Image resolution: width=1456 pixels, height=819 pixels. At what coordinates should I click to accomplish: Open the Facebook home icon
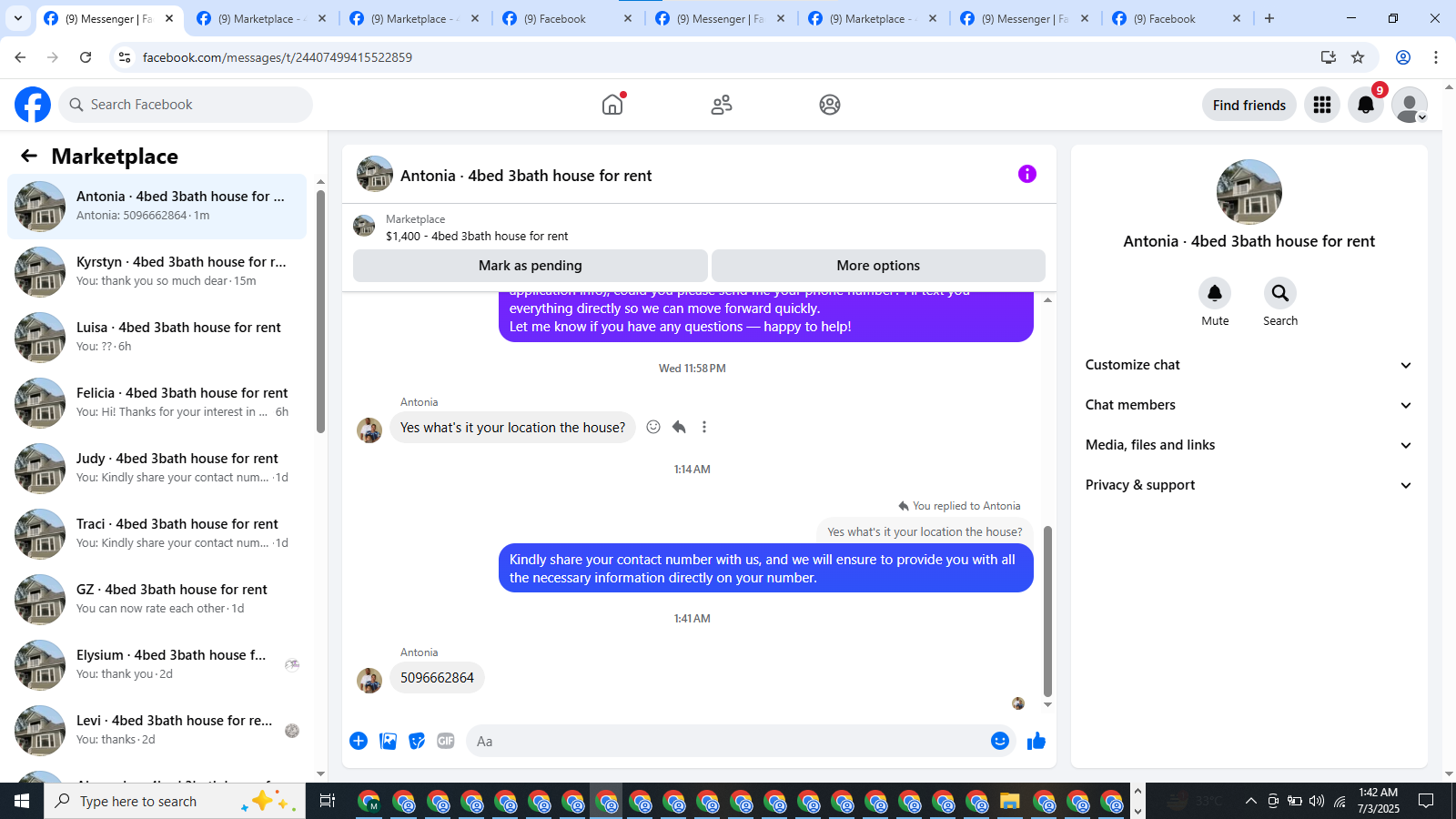coord(612,105)
